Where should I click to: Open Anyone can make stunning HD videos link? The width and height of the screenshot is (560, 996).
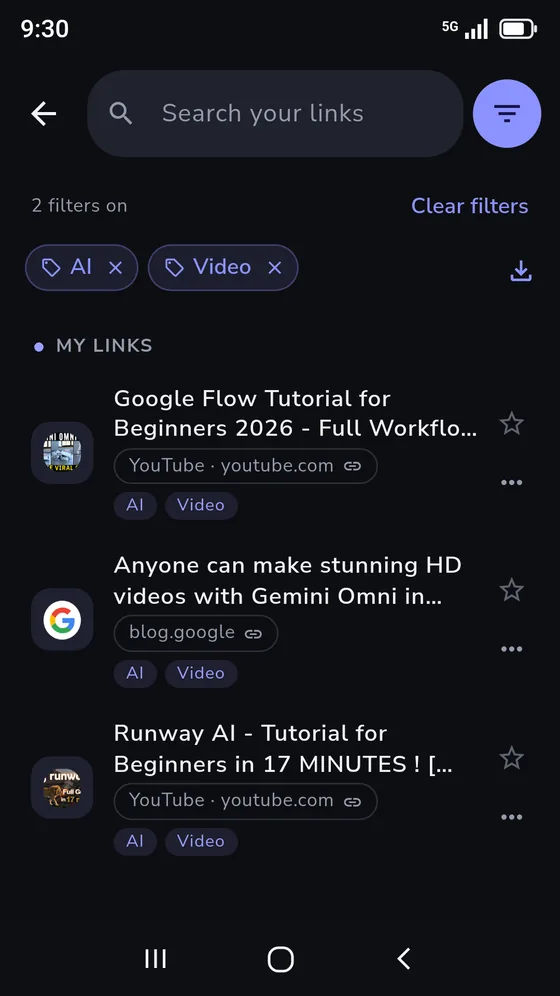(x=287, y=581)
